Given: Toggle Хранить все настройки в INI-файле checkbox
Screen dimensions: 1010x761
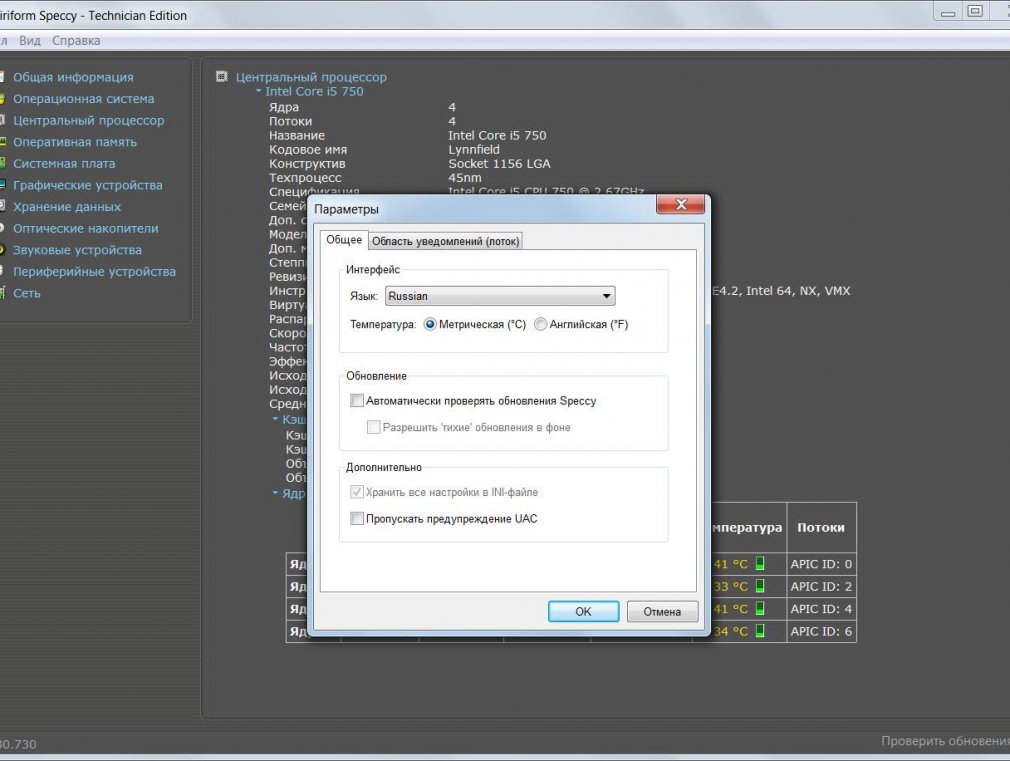Looking at the screenshot, I should click(x=356, y=492).
